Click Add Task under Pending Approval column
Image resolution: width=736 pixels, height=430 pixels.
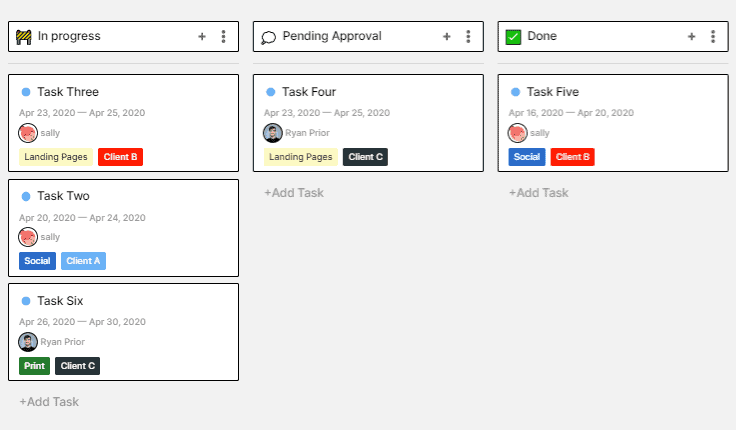pyautogui.click(x=294, y=193)
